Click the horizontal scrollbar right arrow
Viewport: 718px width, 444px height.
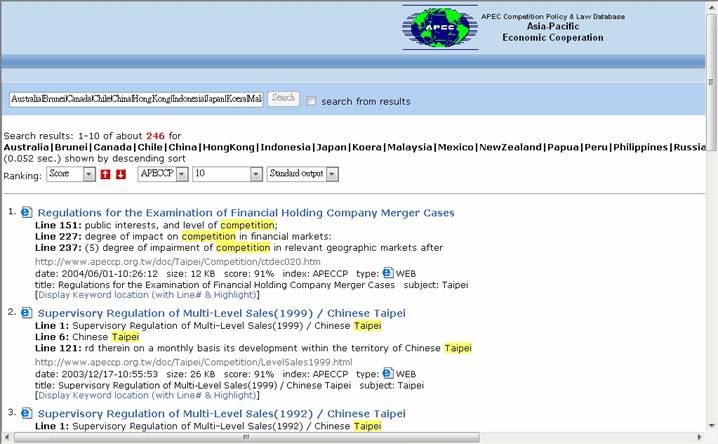pyautogui.click(x=699, y=437)
